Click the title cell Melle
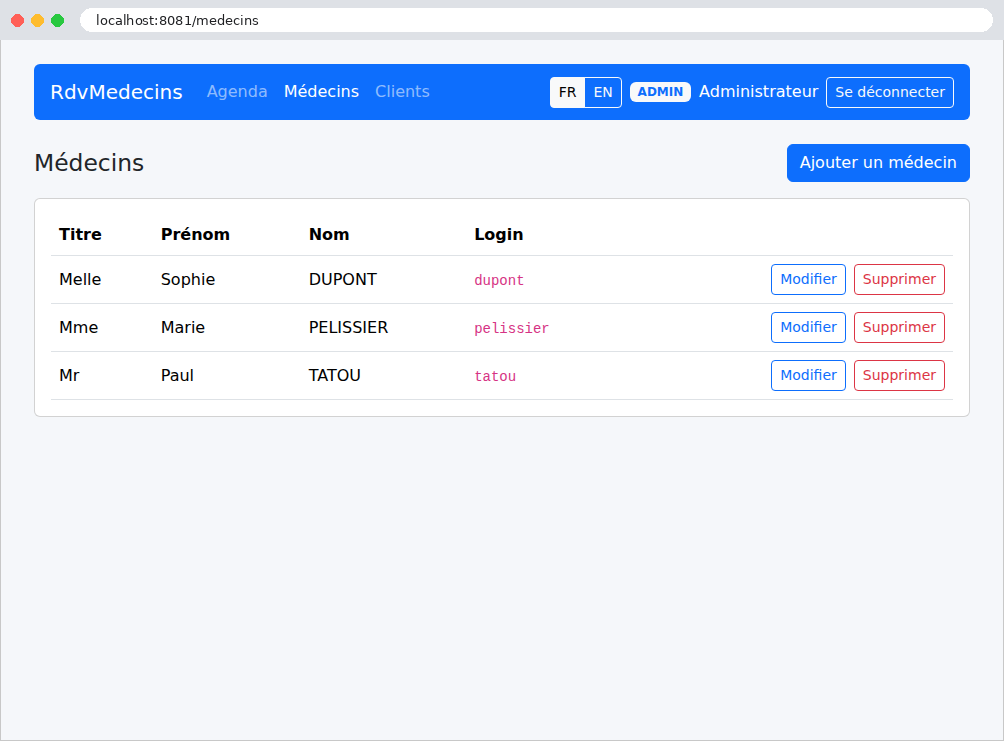This screenshot has height=741, width=1004. coord(80,279)
